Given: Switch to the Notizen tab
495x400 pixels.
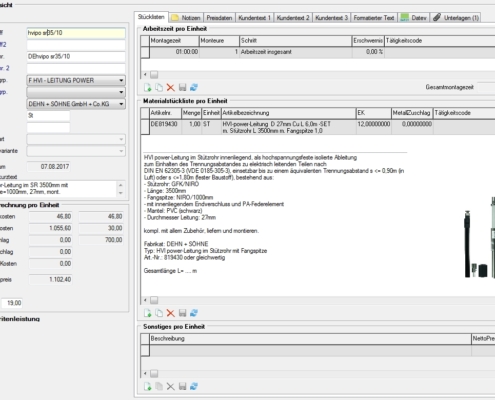Looking at the screenshot, I should click(x=186, y=18).
